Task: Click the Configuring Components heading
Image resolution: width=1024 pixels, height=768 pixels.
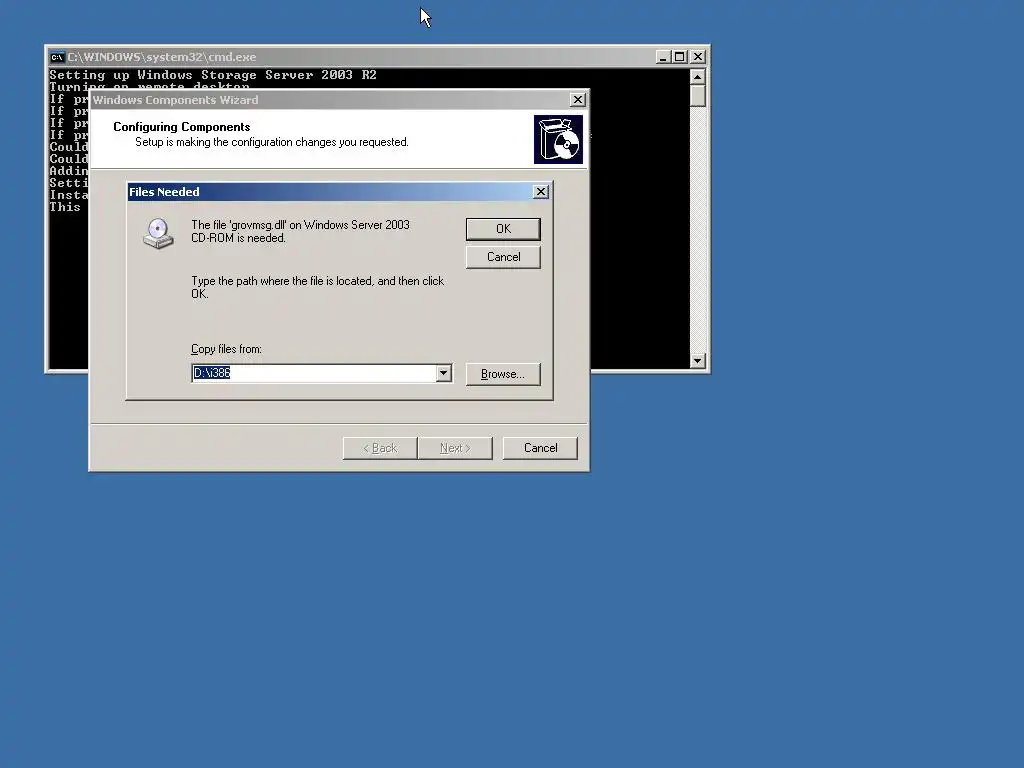Action: click(x=182, y=127)
